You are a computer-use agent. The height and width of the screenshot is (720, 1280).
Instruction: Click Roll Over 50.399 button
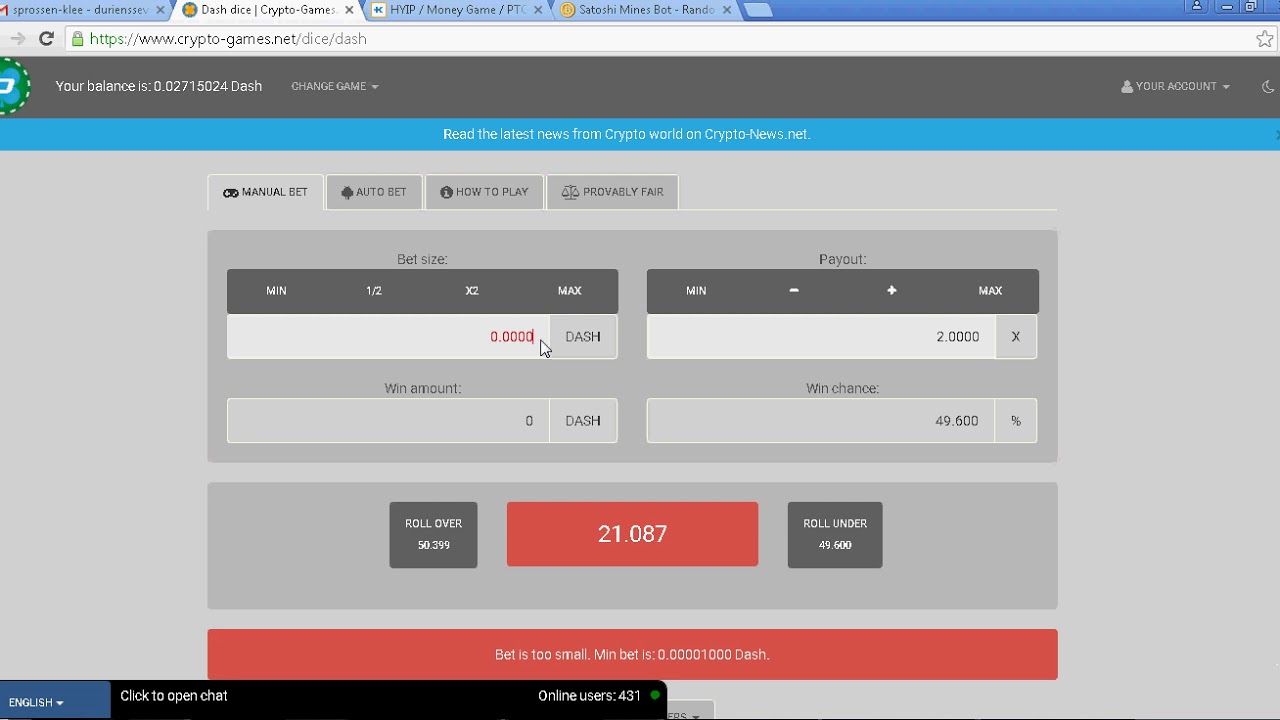pos(433,534)
